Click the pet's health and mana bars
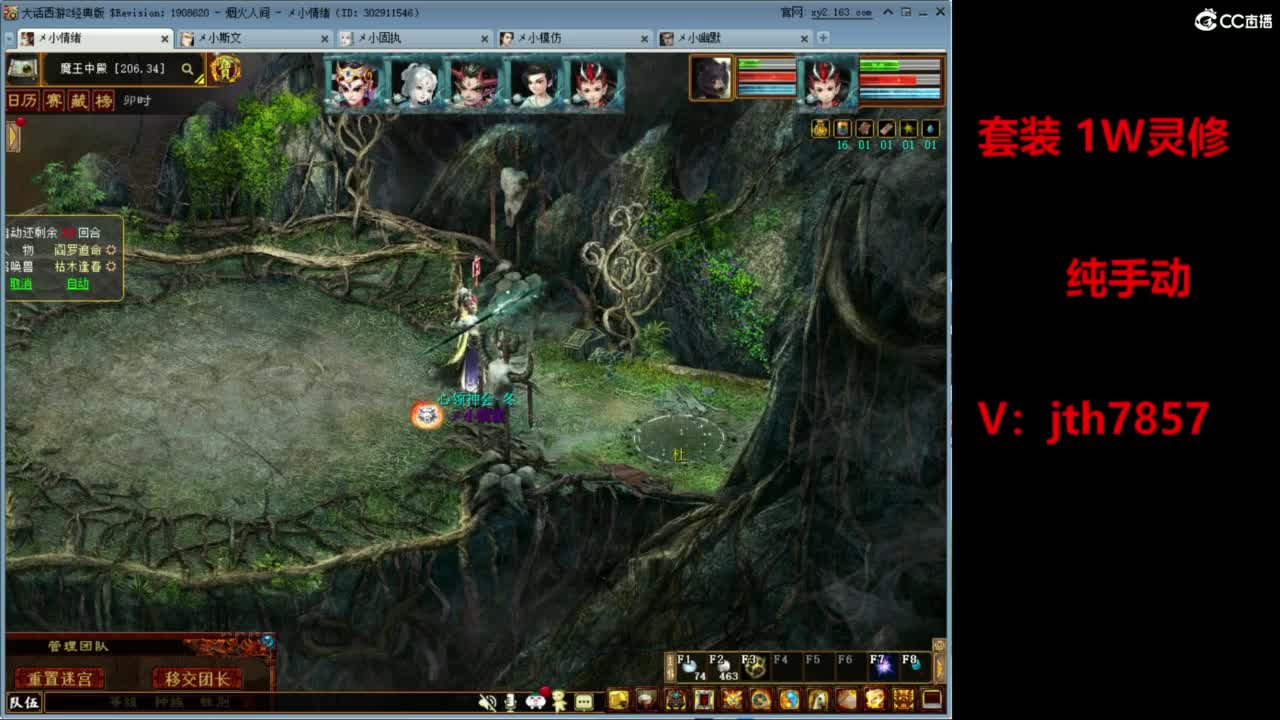 (766, 77)
